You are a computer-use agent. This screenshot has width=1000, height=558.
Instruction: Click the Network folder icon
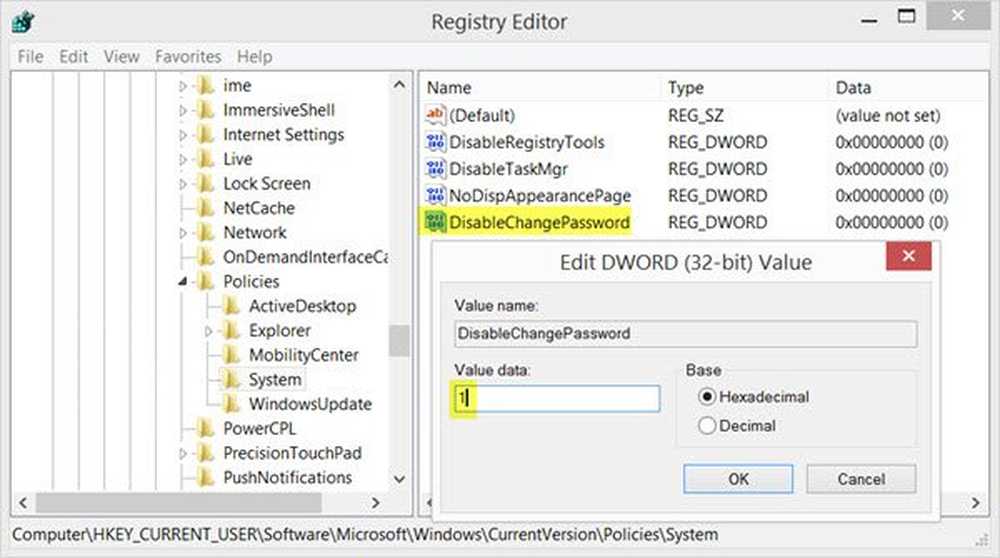[205, 233]
